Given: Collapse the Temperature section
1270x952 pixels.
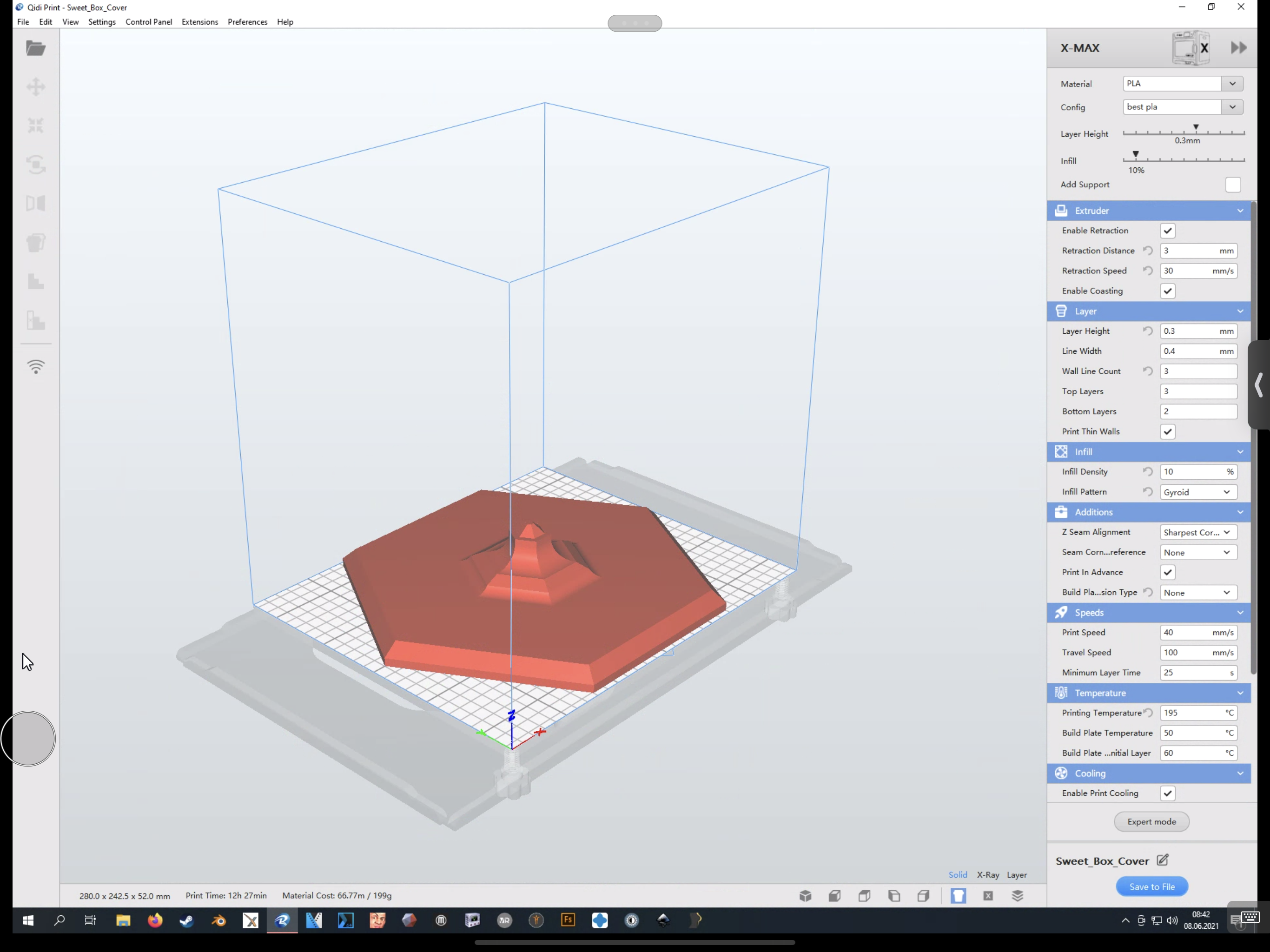Looking at the screenshot, I should pyautogui.click(x=1240, y=693).
